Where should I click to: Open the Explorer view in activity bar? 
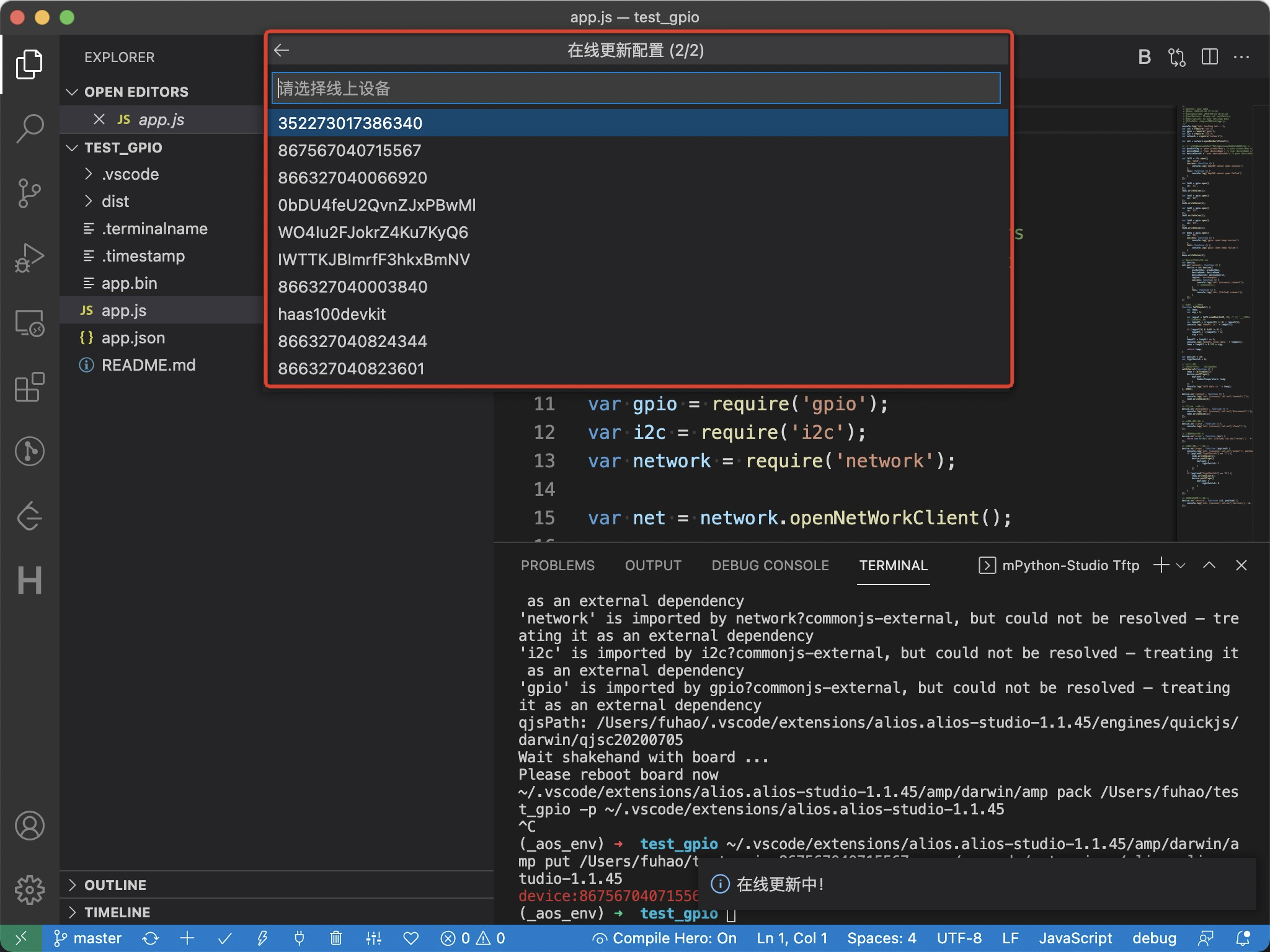29,64
